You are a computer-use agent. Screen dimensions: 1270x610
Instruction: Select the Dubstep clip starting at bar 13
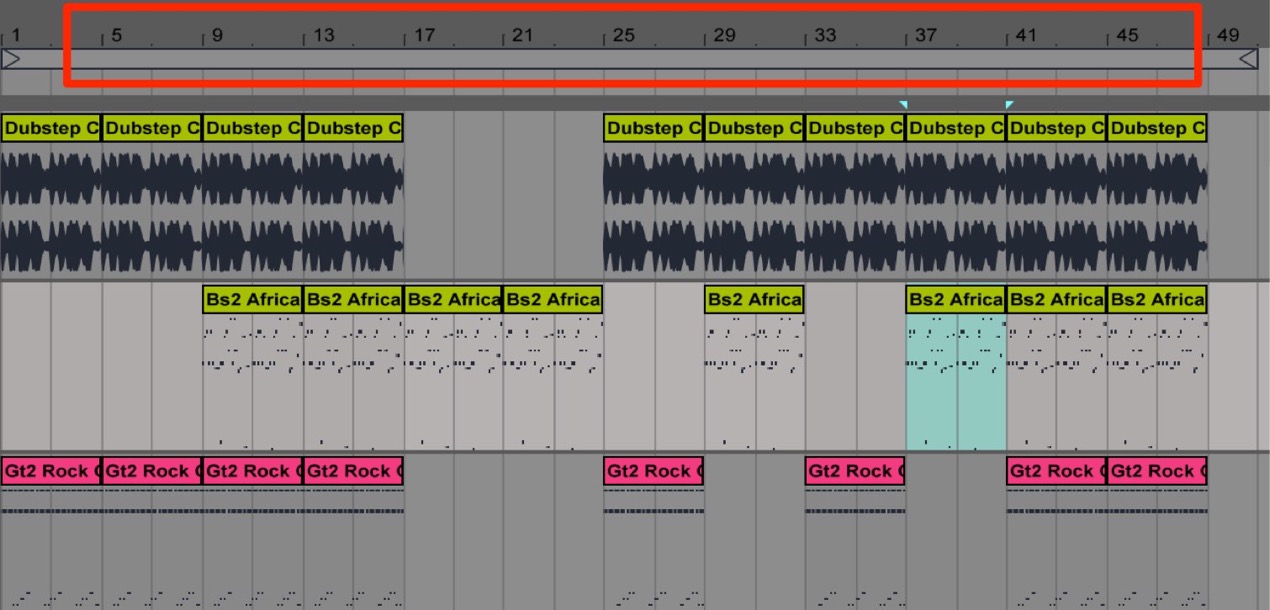[x=353, y=128]
